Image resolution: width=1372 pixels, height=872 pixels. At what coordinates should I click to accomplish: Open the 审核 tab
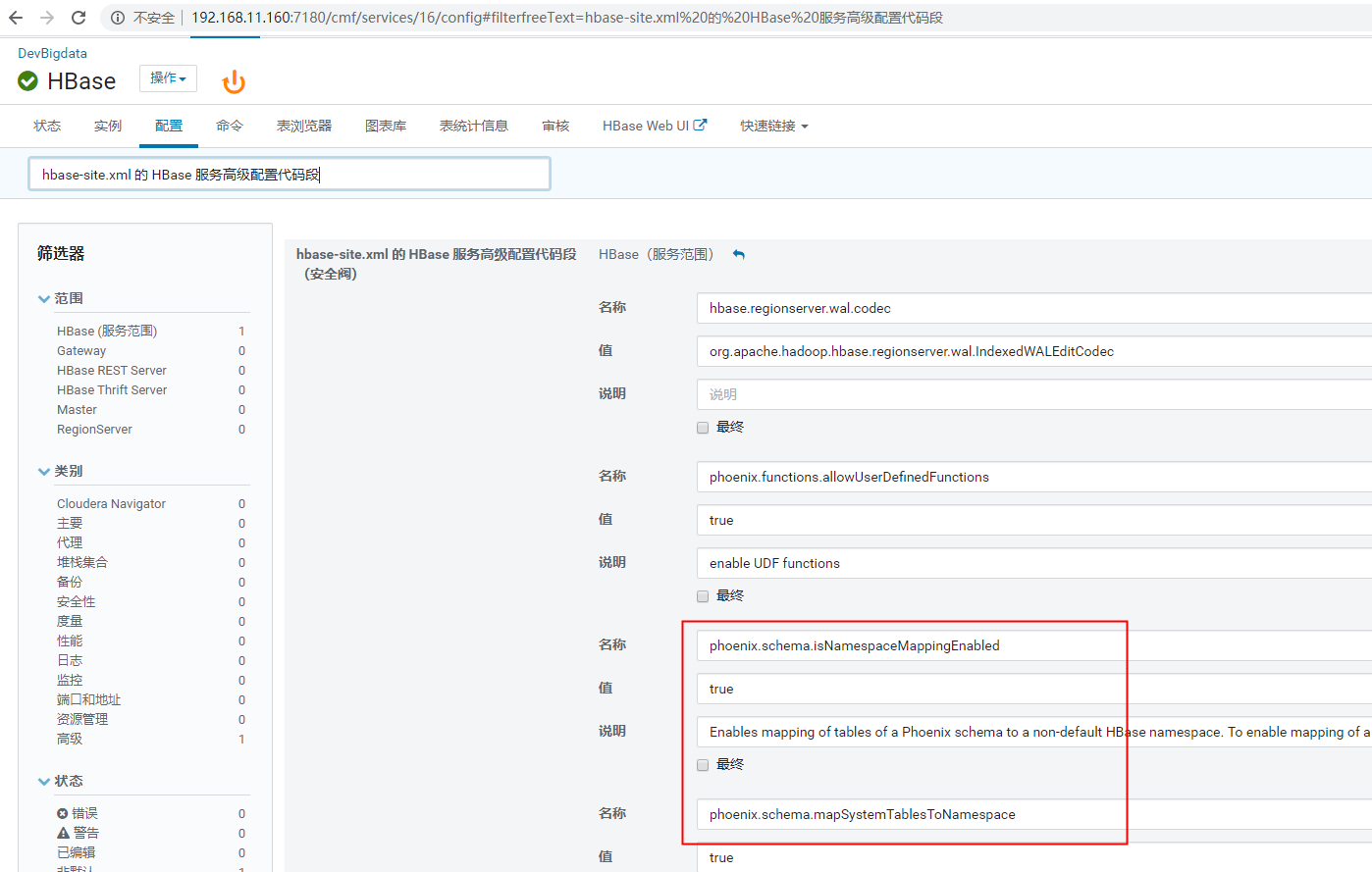coord(555,126)
